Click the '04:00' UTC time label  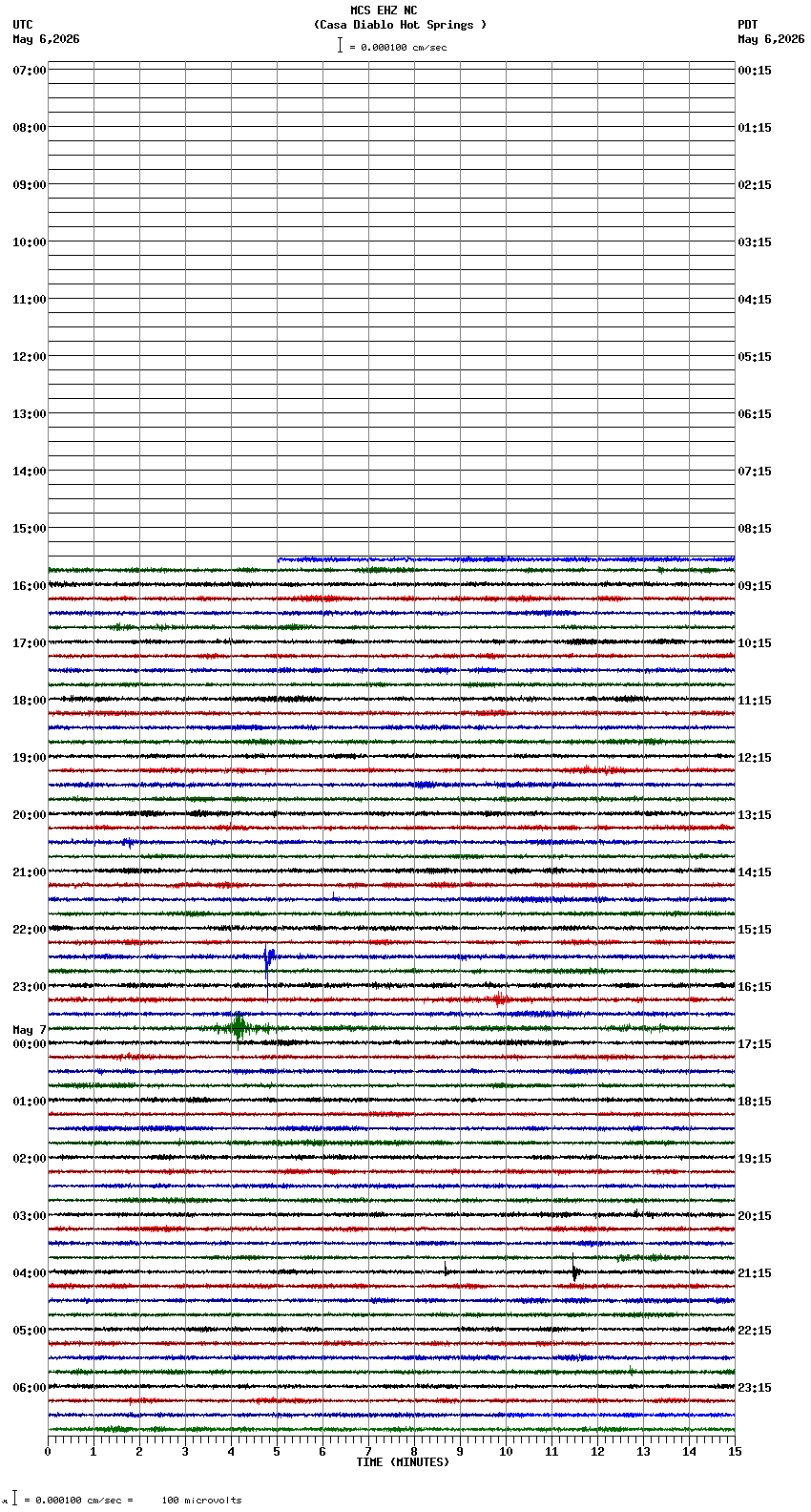tap(29, 1273)
